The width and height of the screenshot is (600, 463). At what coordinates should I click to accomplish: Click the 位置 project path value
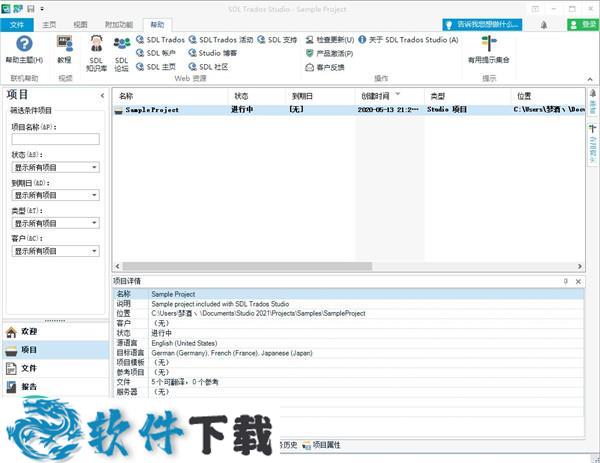pyautogui.click(x=258, y=313)
